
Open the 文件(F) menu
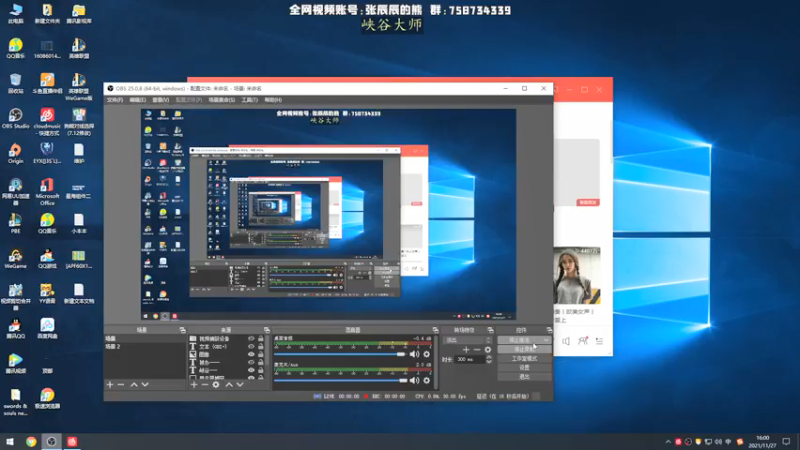point(115,100)
